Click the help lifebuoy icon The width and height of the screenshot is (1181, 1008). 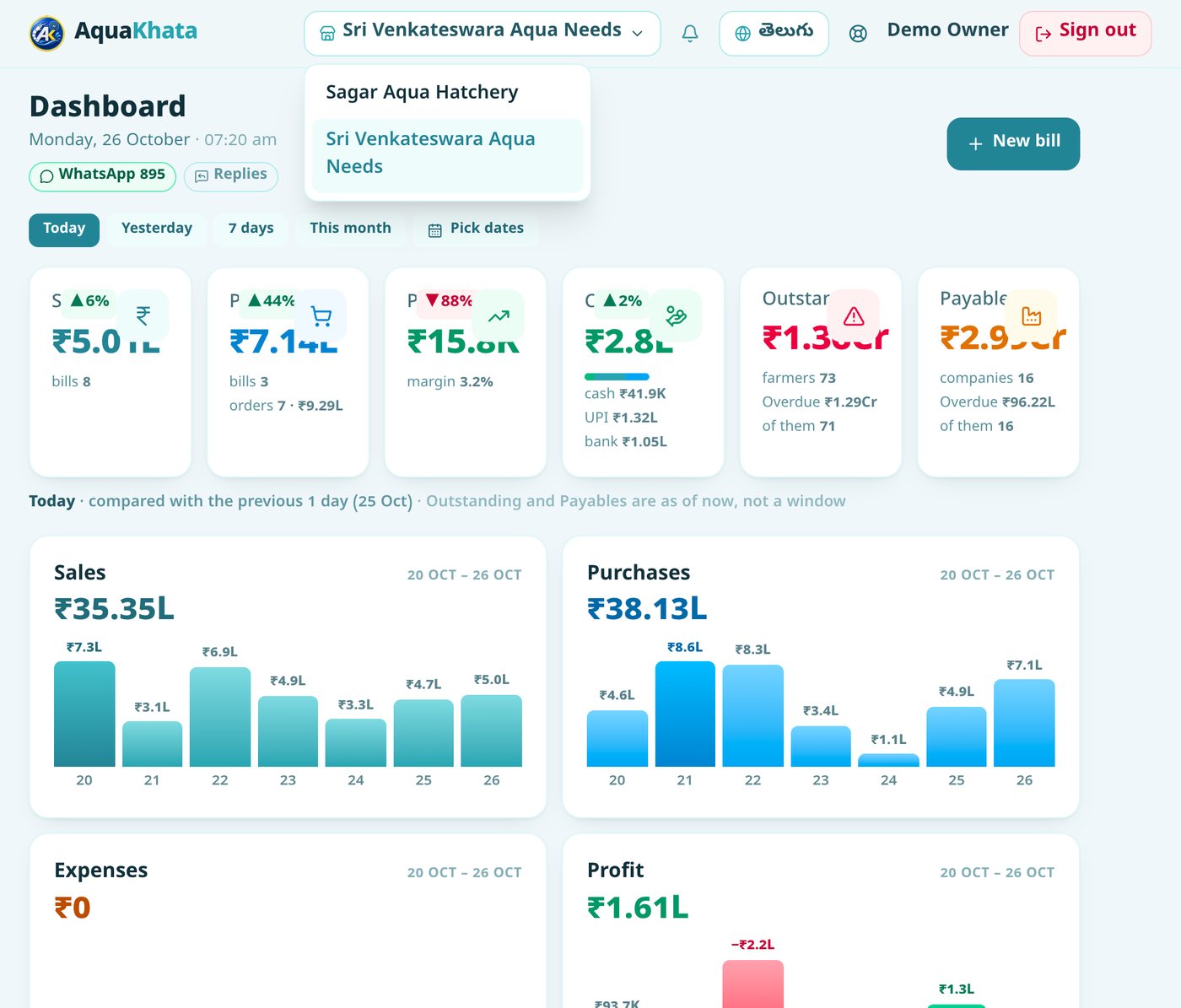tap(858, 34)
